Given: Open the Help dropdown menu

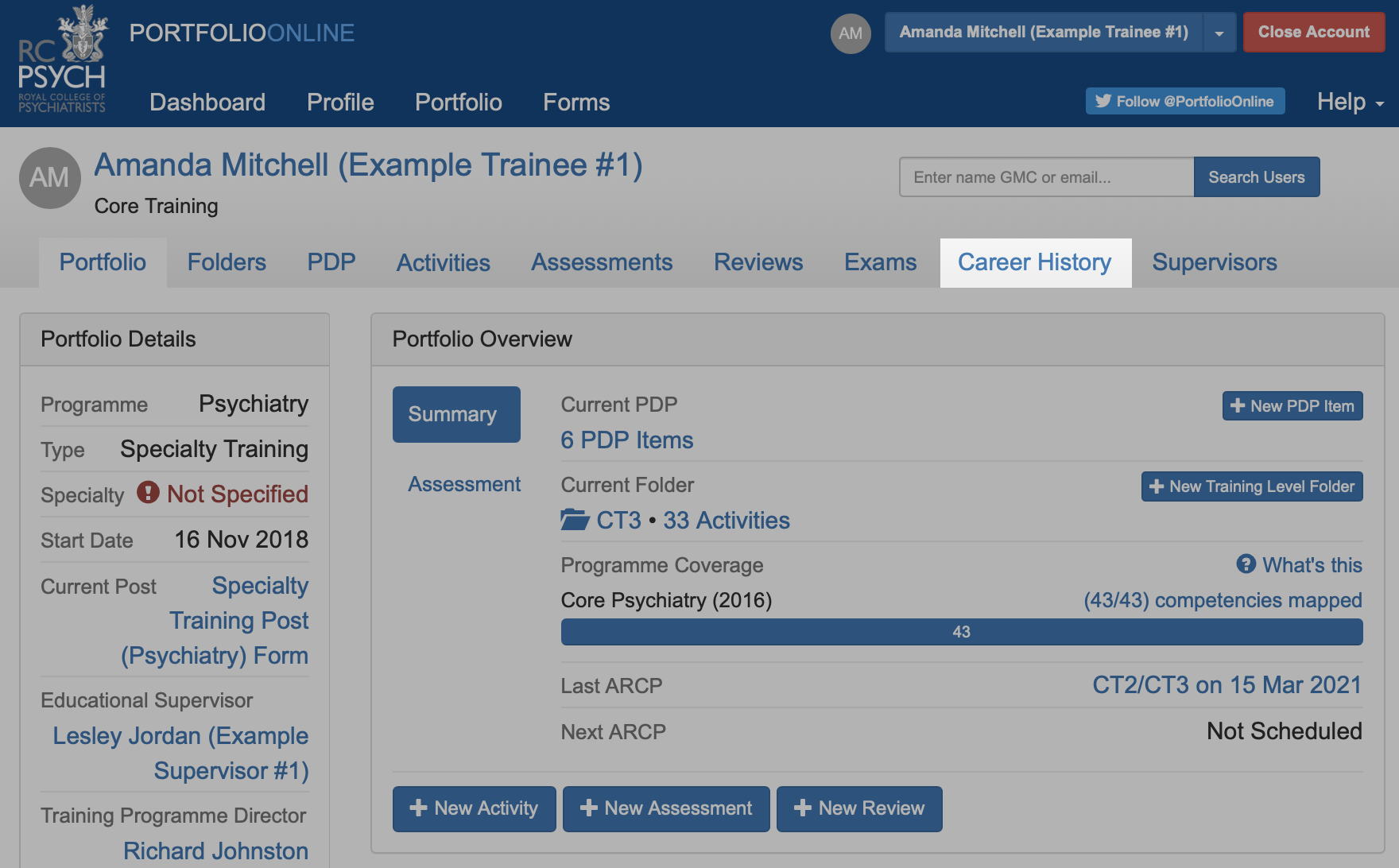Looking at the screenshot, I should point(1350,102).
